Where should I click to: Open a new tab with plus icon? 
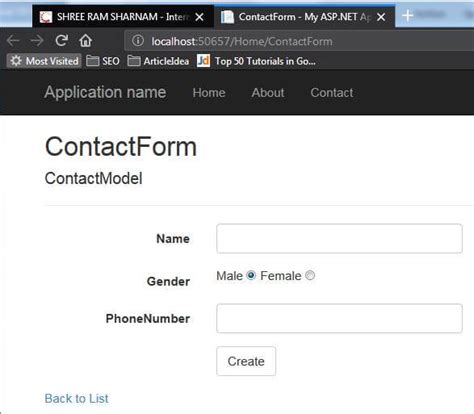pyautogui.click(x=407, y=15)
